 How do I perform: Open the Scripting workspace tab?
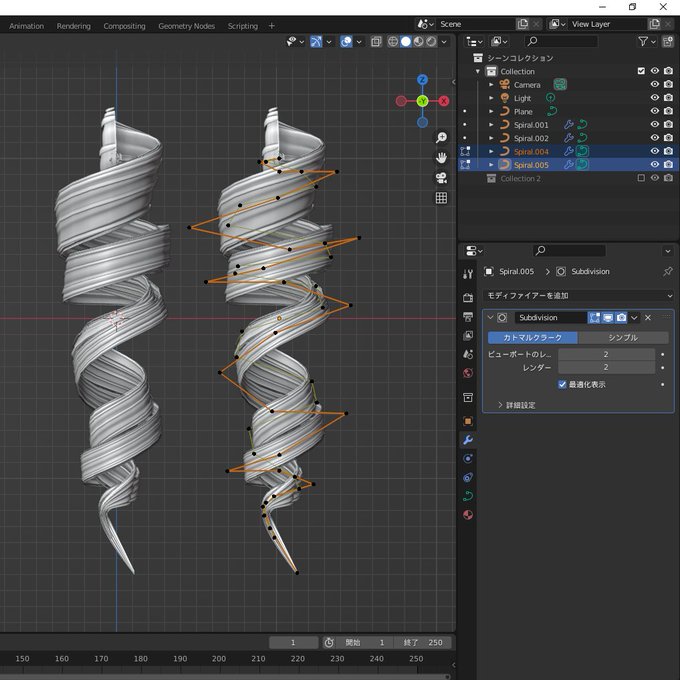(242, 26)
